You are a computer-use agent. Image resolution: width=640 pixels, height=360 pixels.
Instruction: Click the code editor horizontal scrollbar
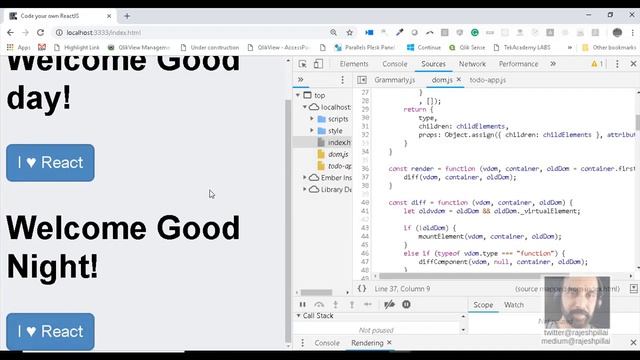coord(473,276)
